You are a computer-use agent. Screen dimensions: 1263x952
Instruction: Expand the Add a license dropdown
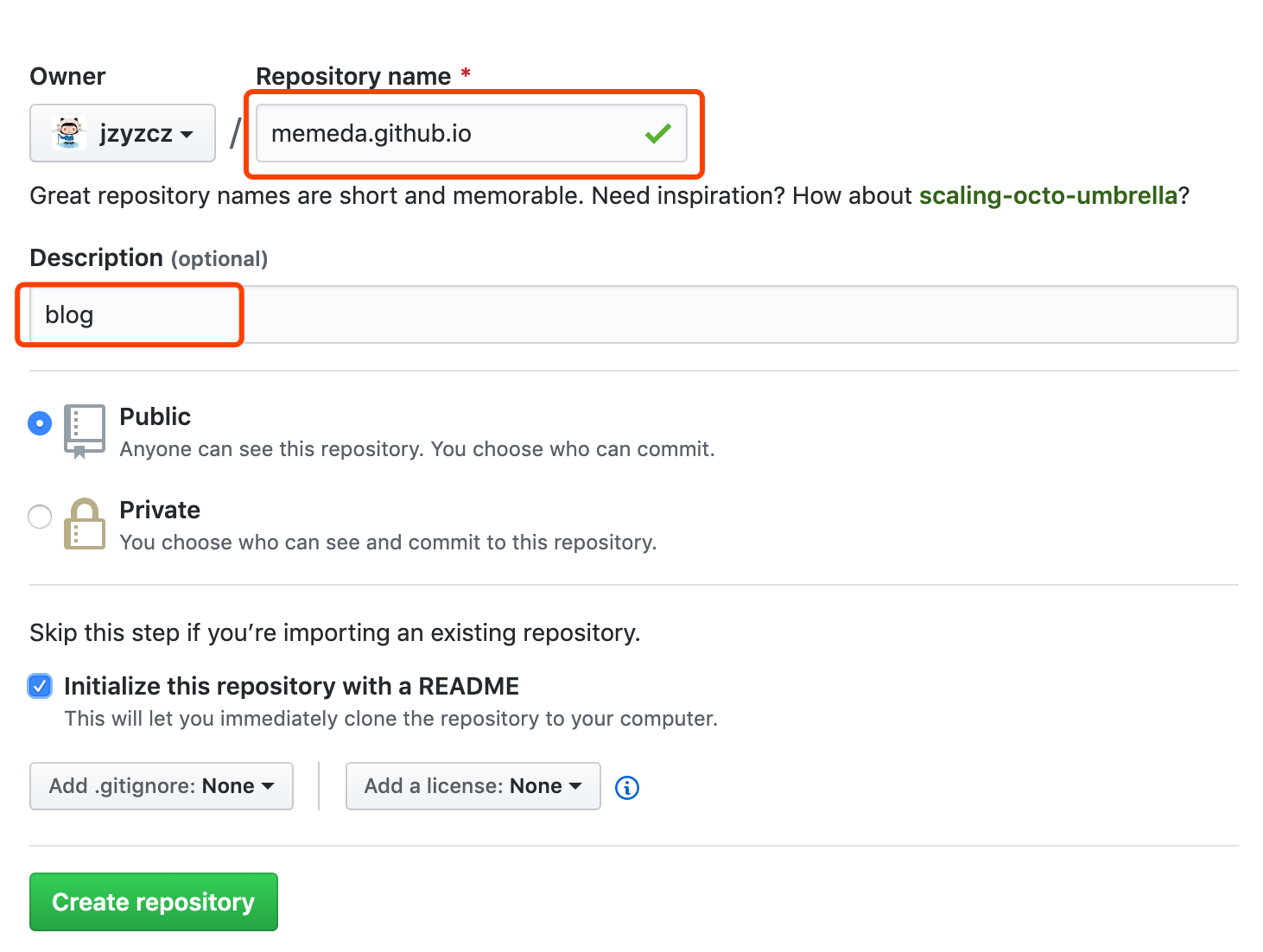pos(473,786)
